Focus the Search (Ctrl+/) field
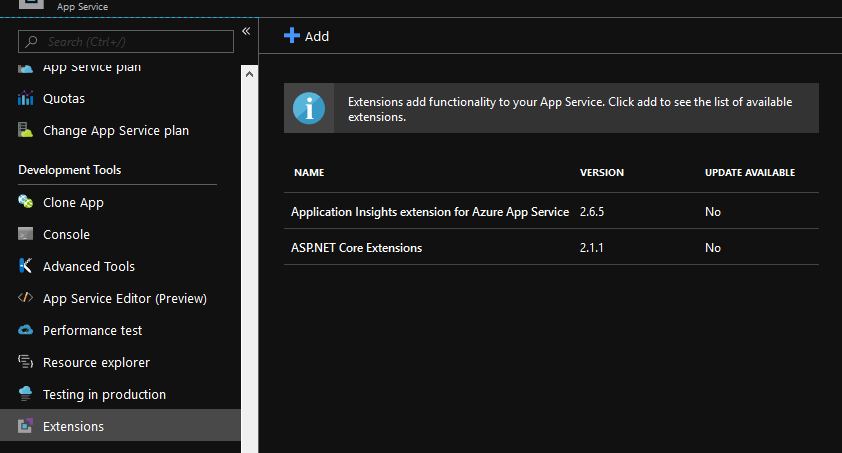 [x=126, y=41]
